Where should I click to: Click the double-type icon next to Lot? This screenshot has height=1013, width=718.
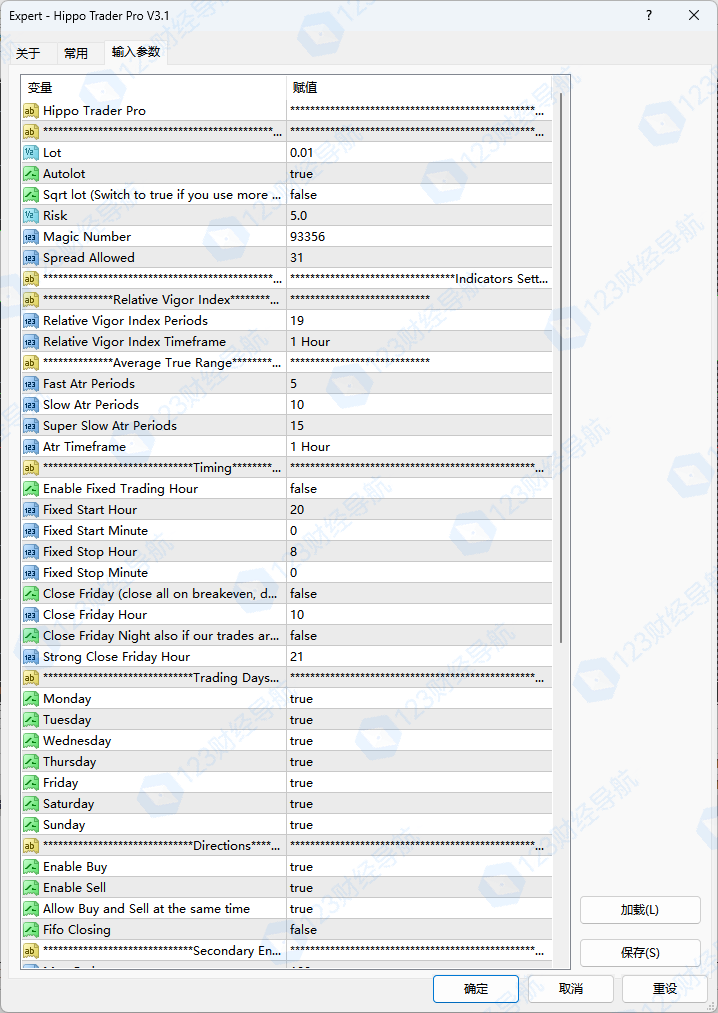point(30,152)
